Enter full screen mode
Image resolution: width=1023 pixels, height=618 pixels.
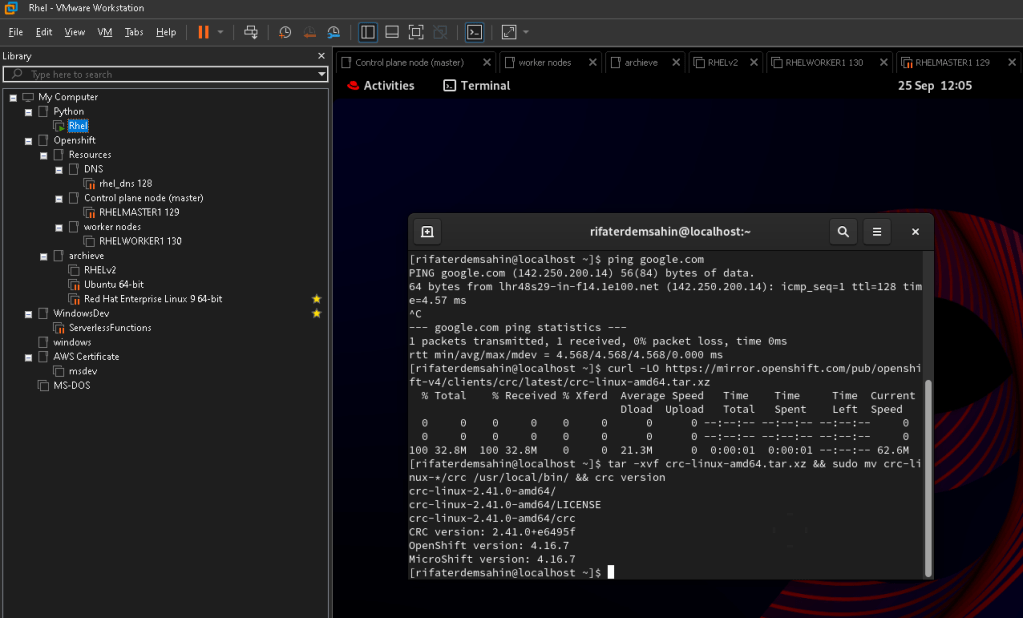(x=416, y=32)
